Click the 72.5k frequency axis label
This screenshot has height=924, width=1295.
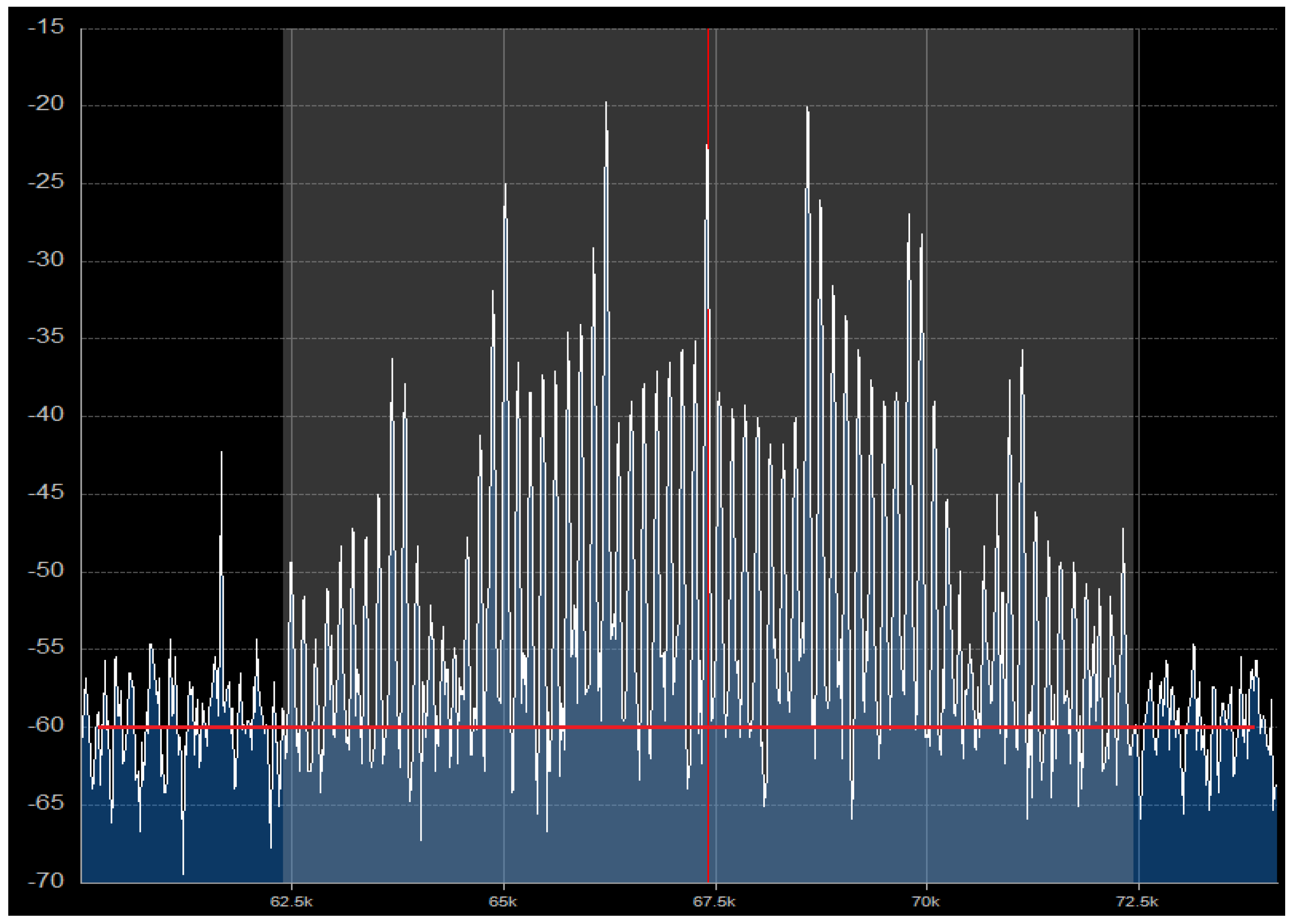[x=1137, y=902]
